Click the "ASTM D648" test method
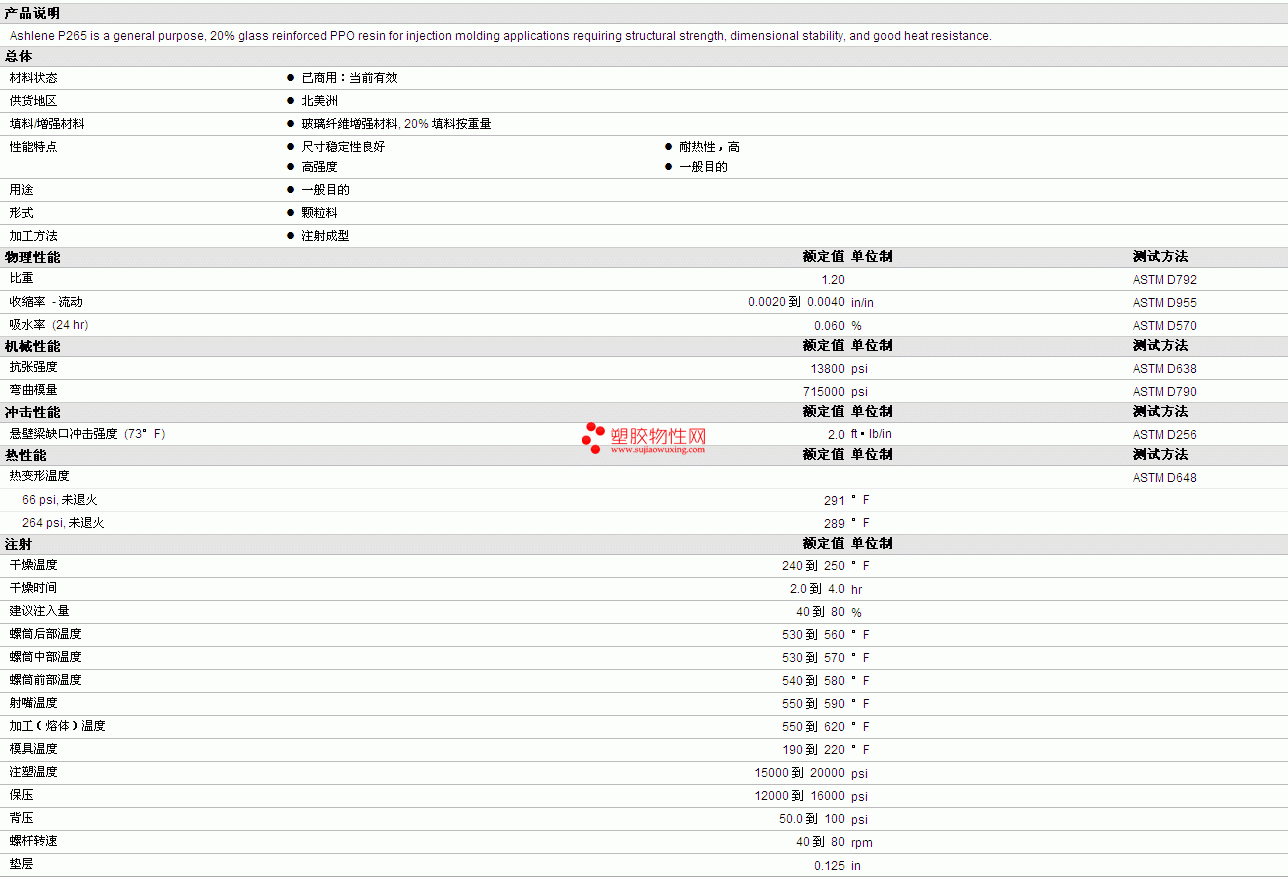 click(1164, 478)
